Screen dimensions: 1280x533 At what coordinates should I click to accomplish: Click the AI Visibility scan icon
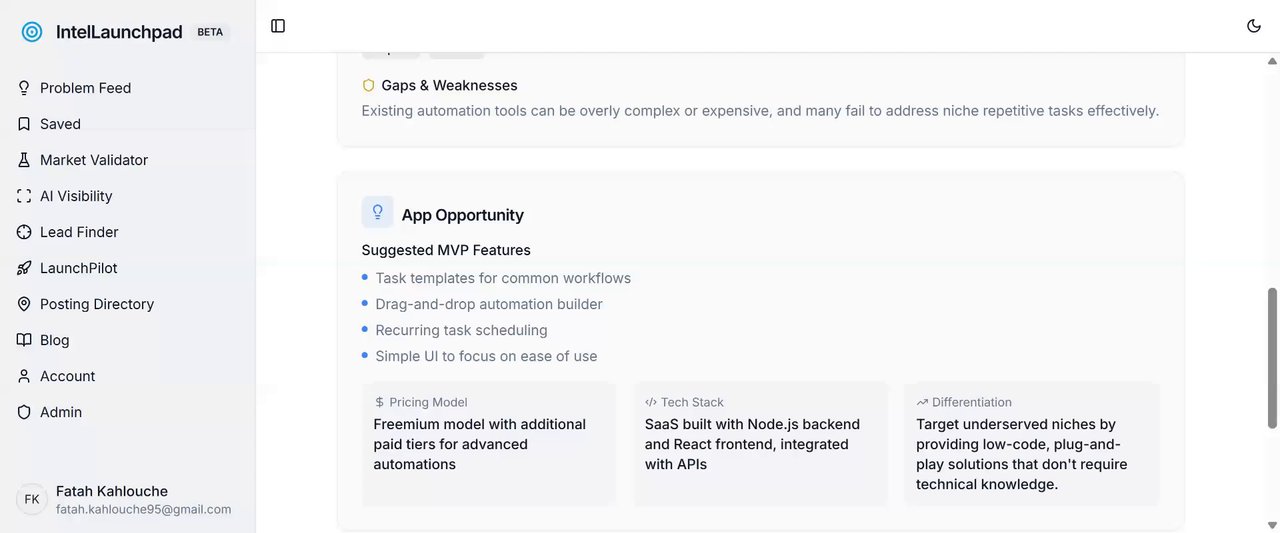point(24,196)
